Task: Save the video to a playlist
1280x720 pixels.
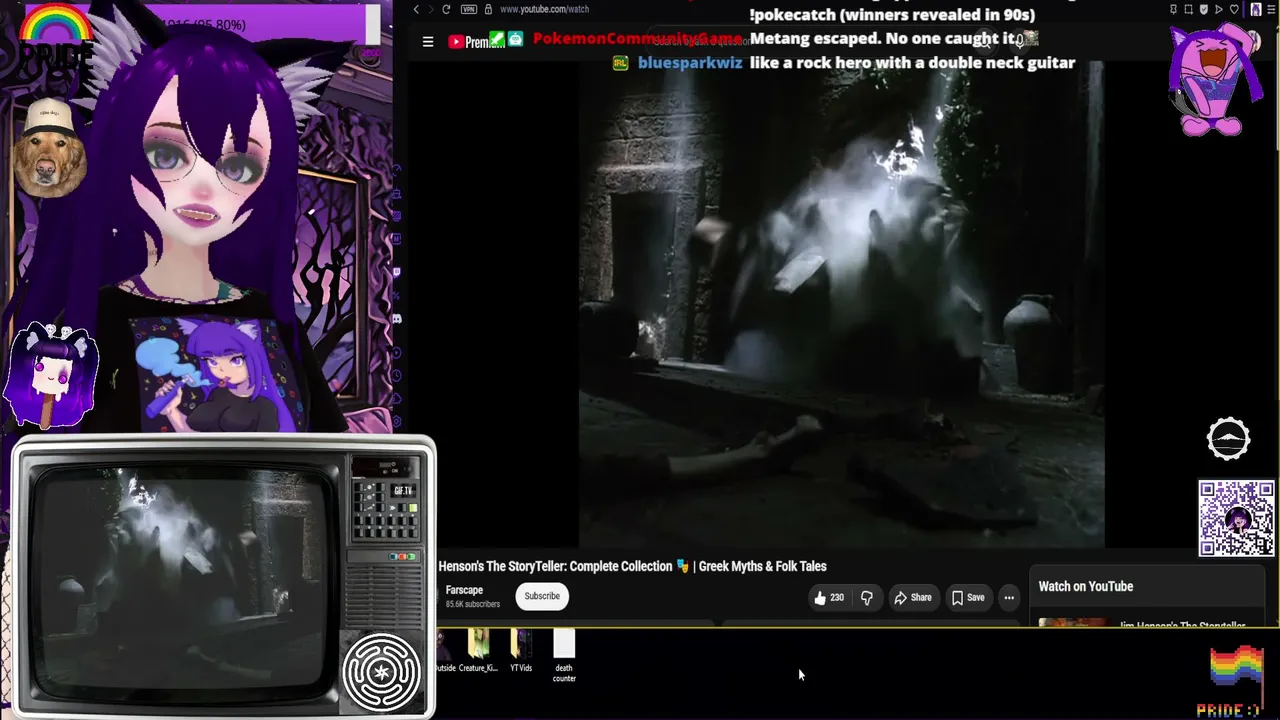Action: click(968, 598)
